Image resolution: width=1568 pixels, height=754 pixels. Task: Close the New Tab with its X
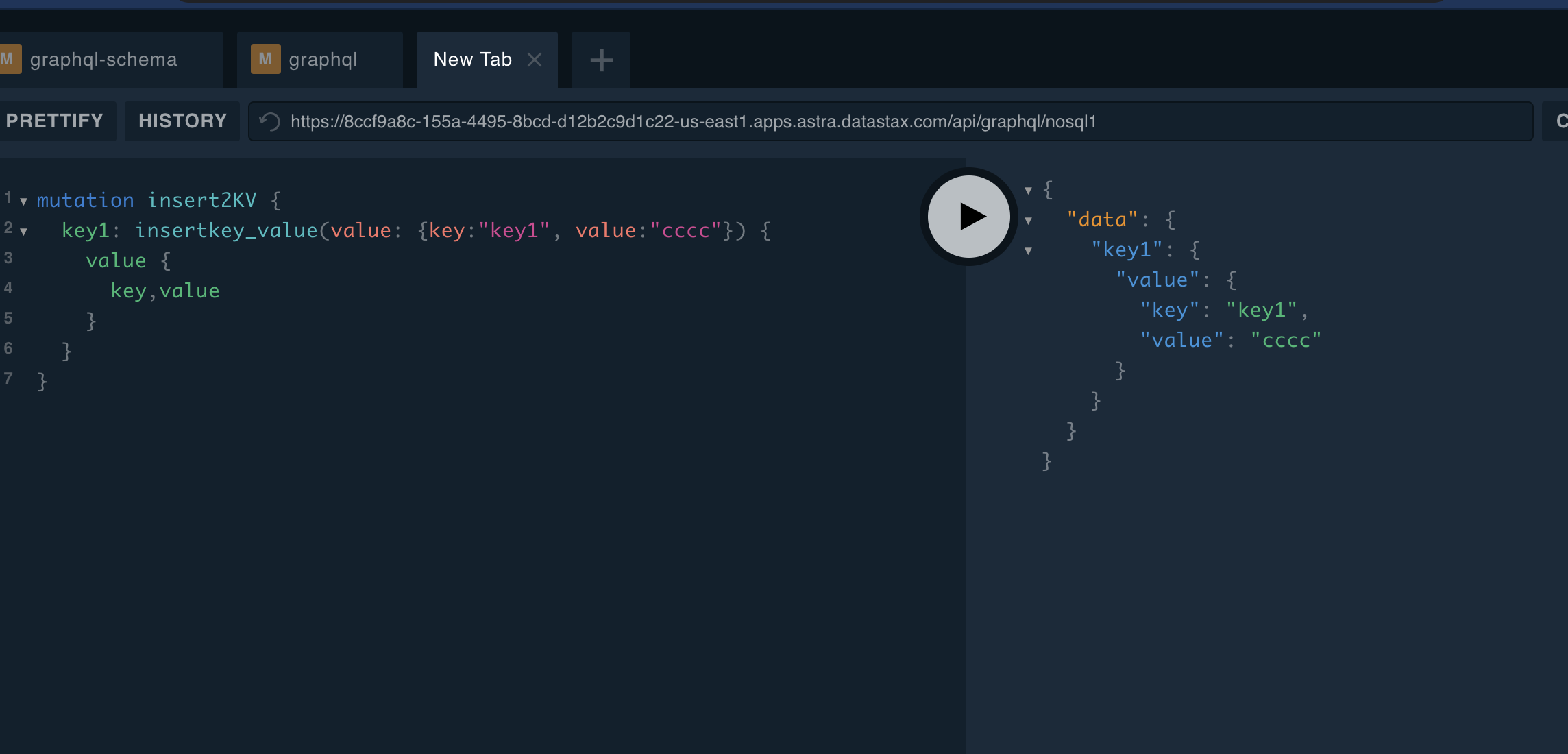(535, 60)
